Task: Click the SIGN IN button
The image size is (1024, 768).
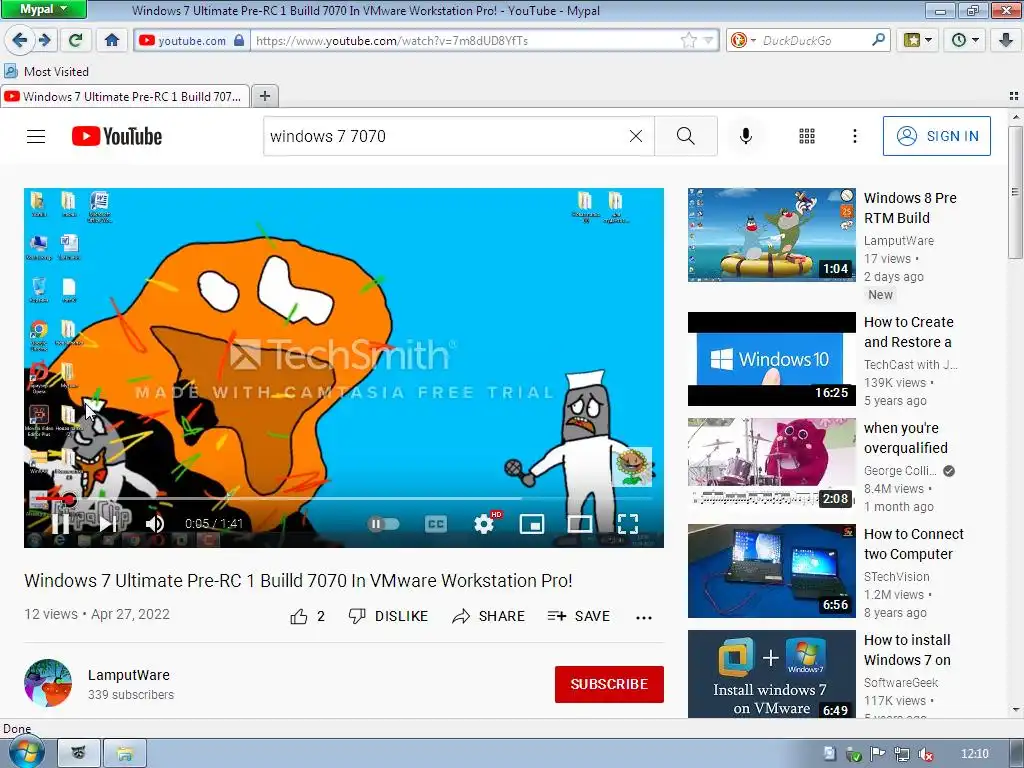Action: click(x=936, y=136)
